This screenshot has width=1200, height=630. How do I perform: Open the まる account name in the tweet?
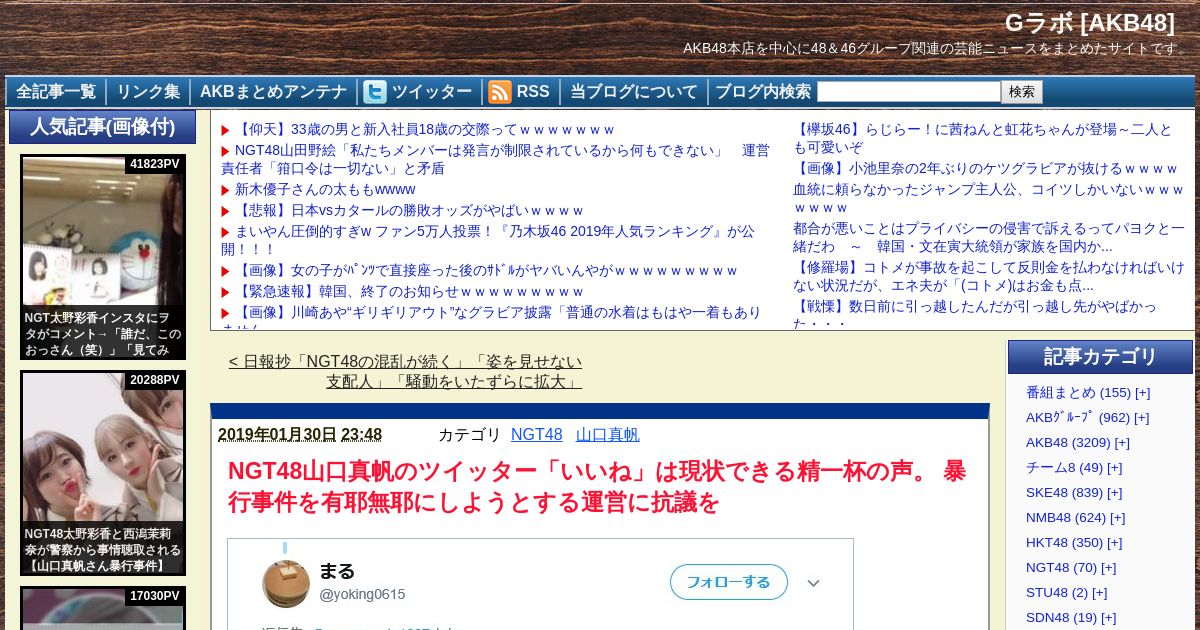[337, 571]
